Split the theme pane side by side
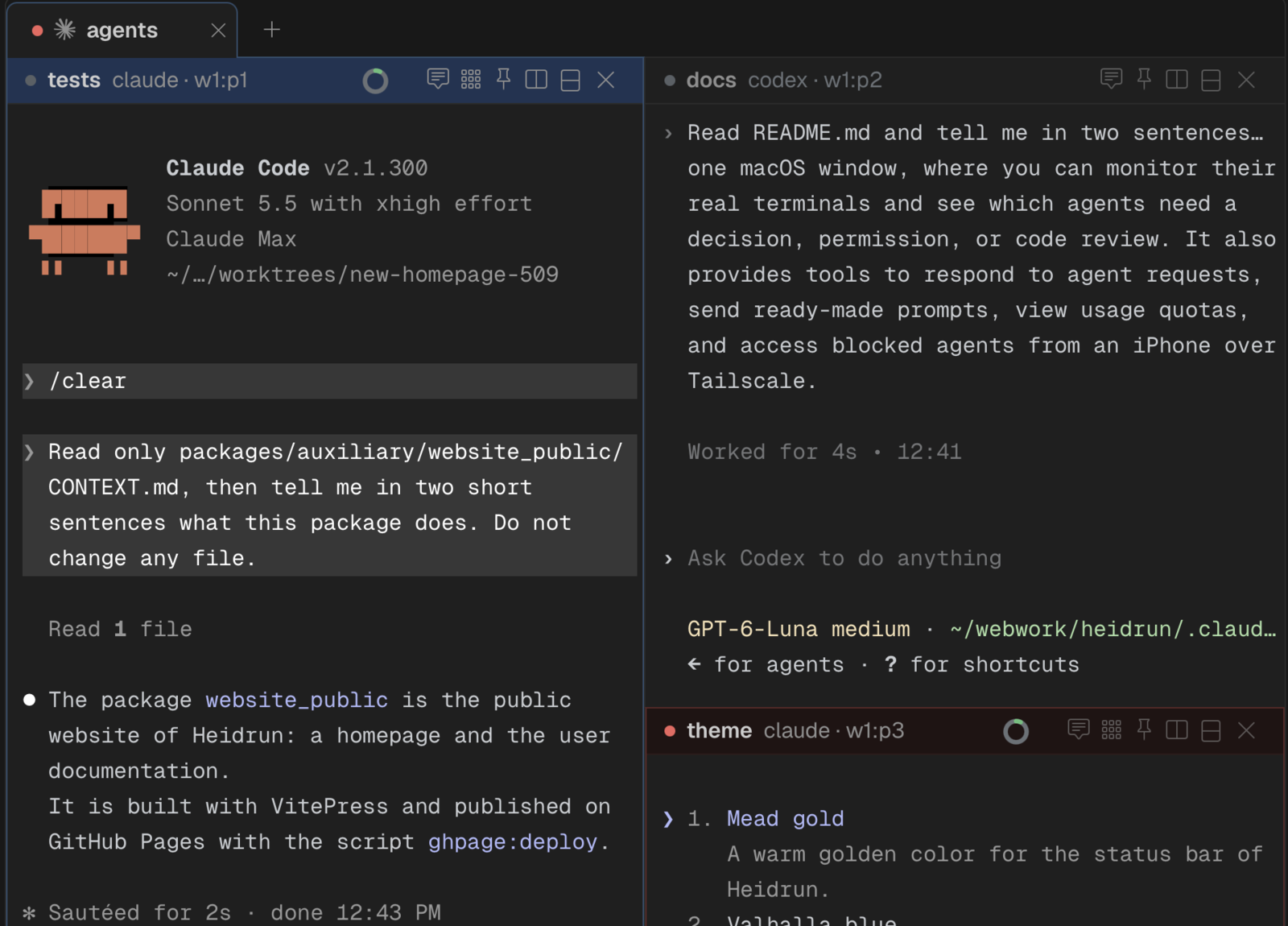 click(1177, 730)
